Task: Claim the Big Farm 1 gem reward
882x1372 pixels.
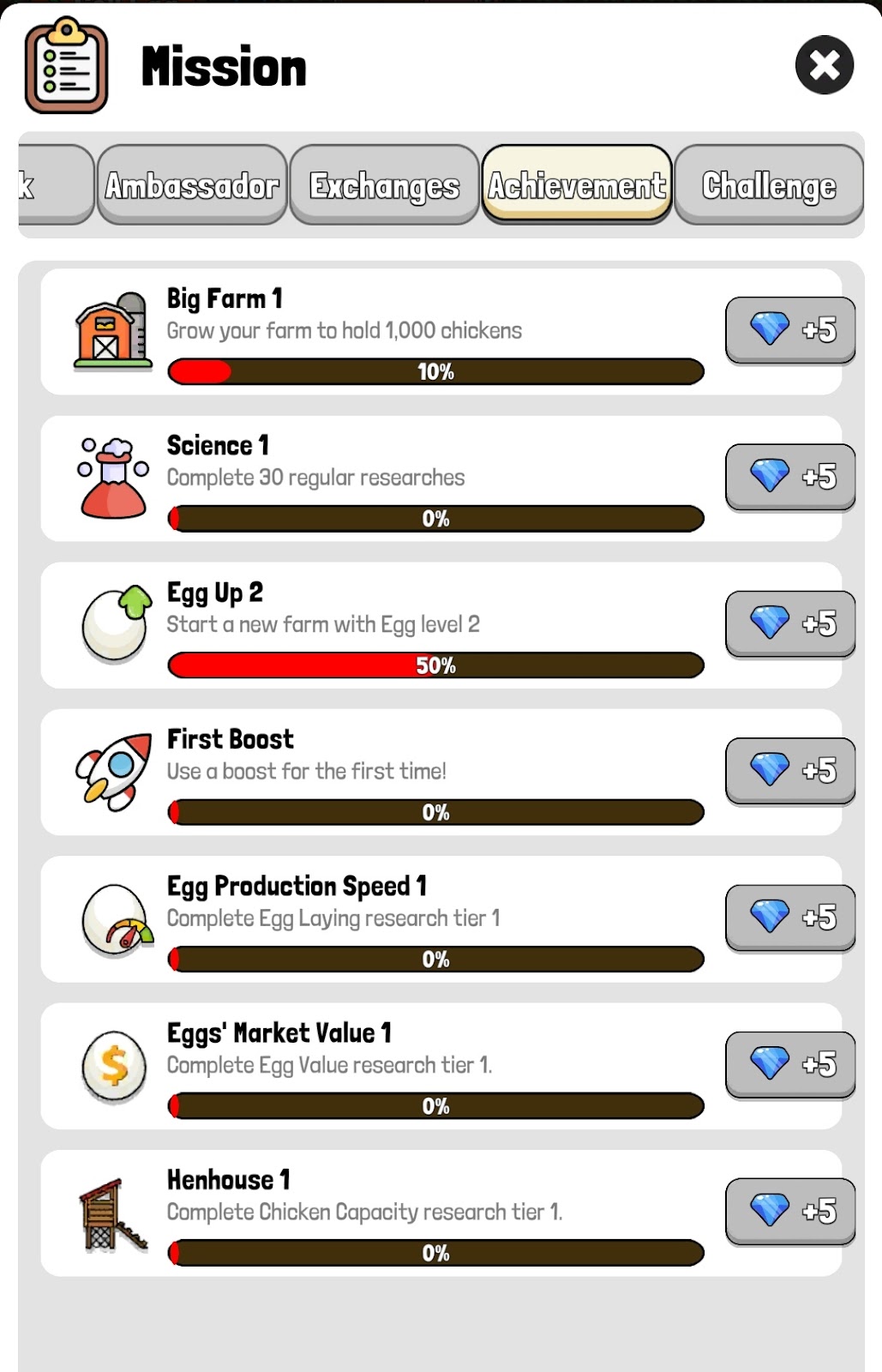Action: (790, 330)
